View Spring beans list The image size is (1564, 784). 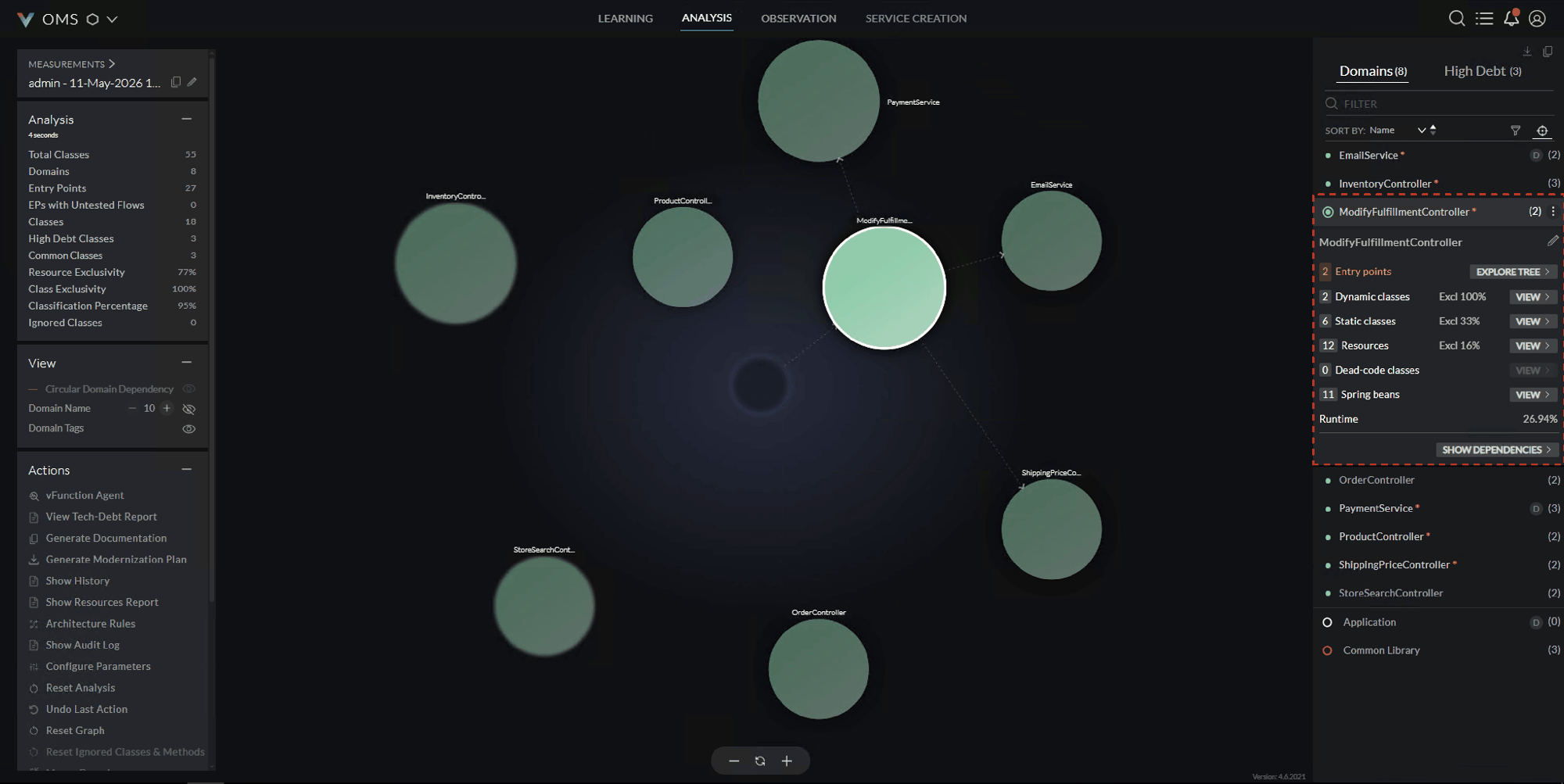(x=1533, y=395)
